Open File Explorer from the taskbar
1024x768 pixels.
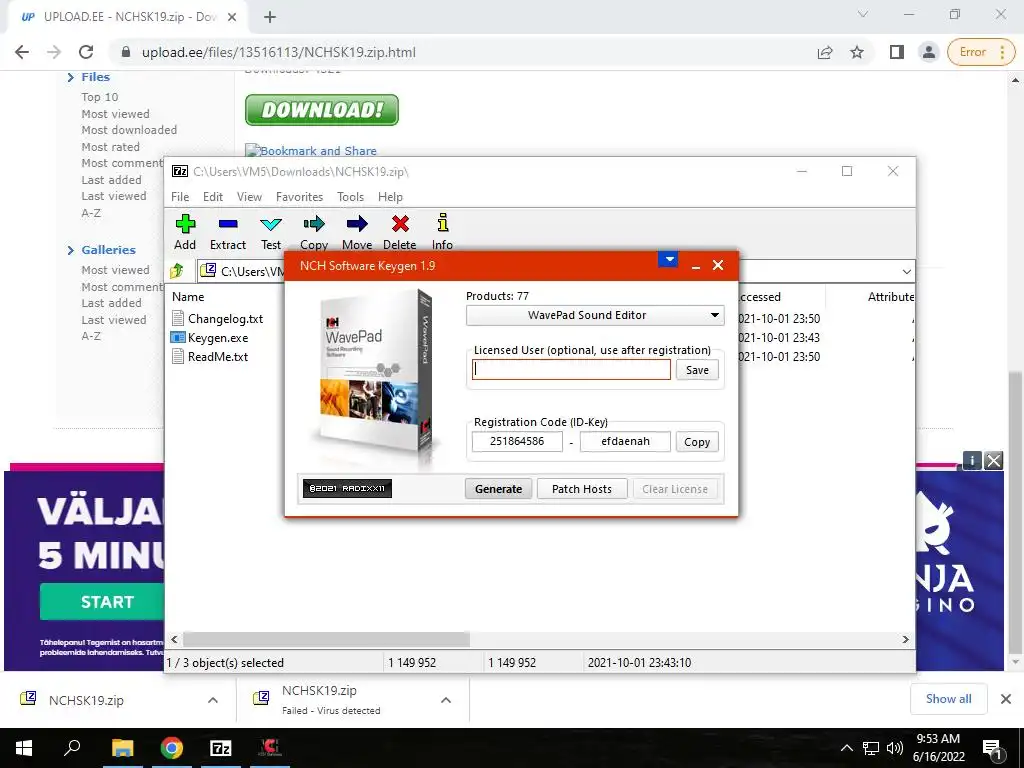(x=122, y=748)
